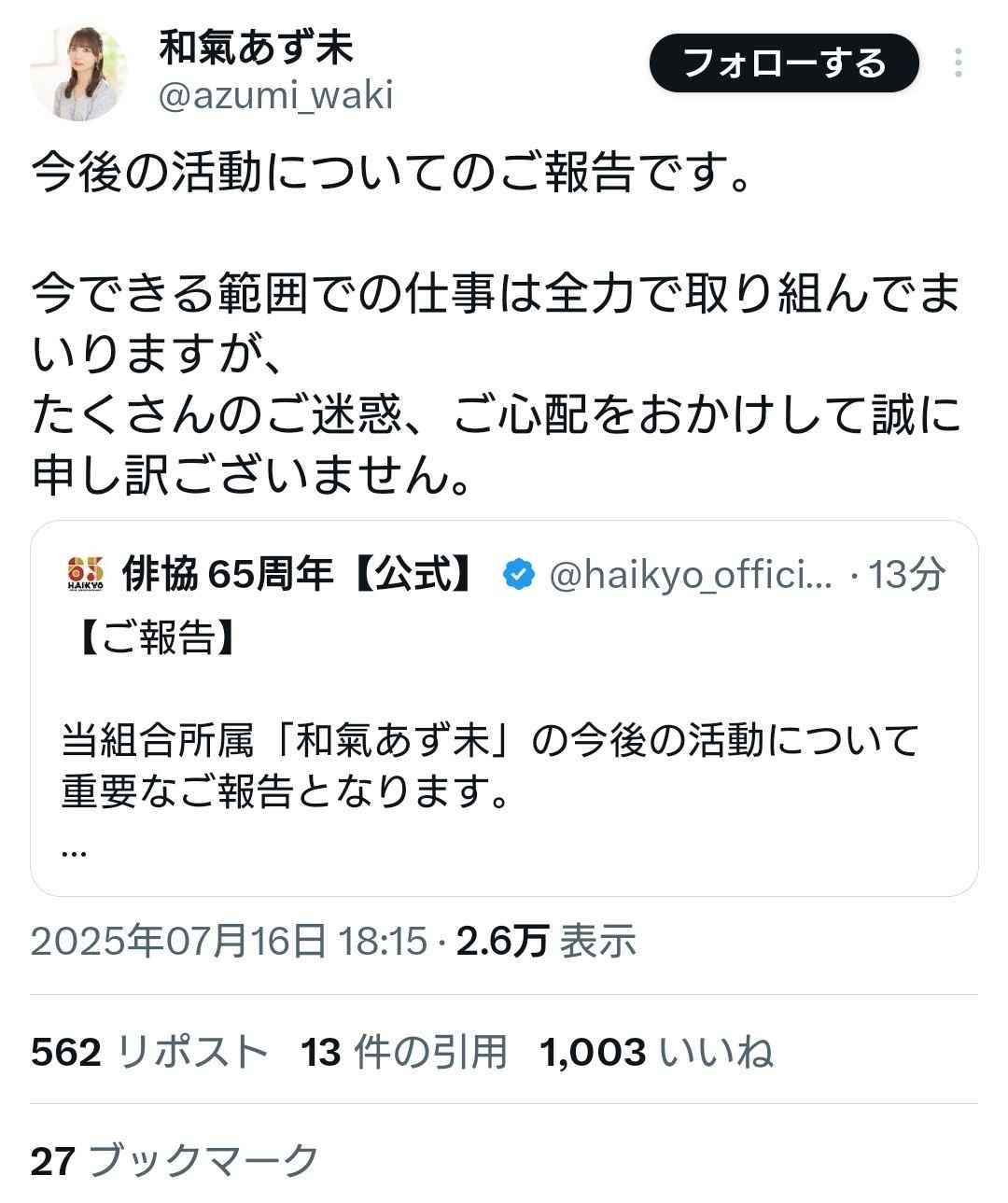The width and height of the screenshot is (1008, 1203).
Task: Click the 2.6万 表示 view count
Action: [546, 942]
